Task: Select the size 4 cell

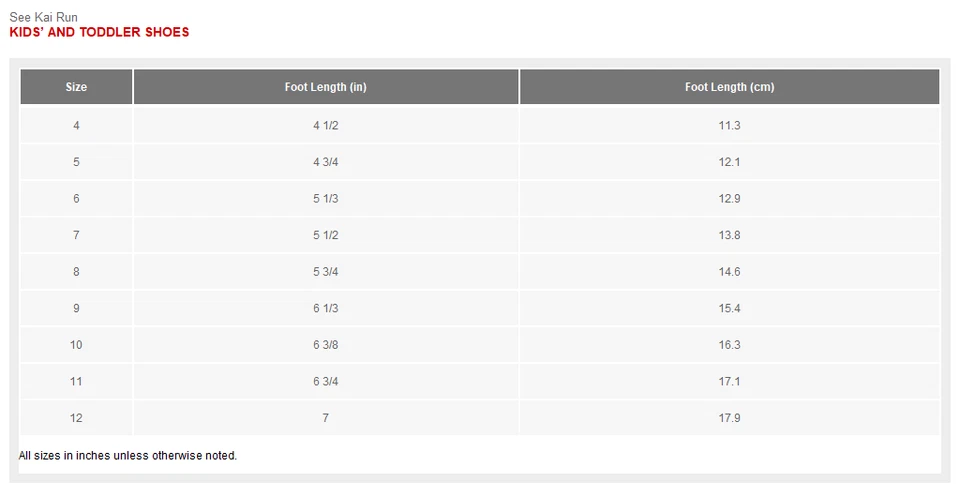Action: 76,125
